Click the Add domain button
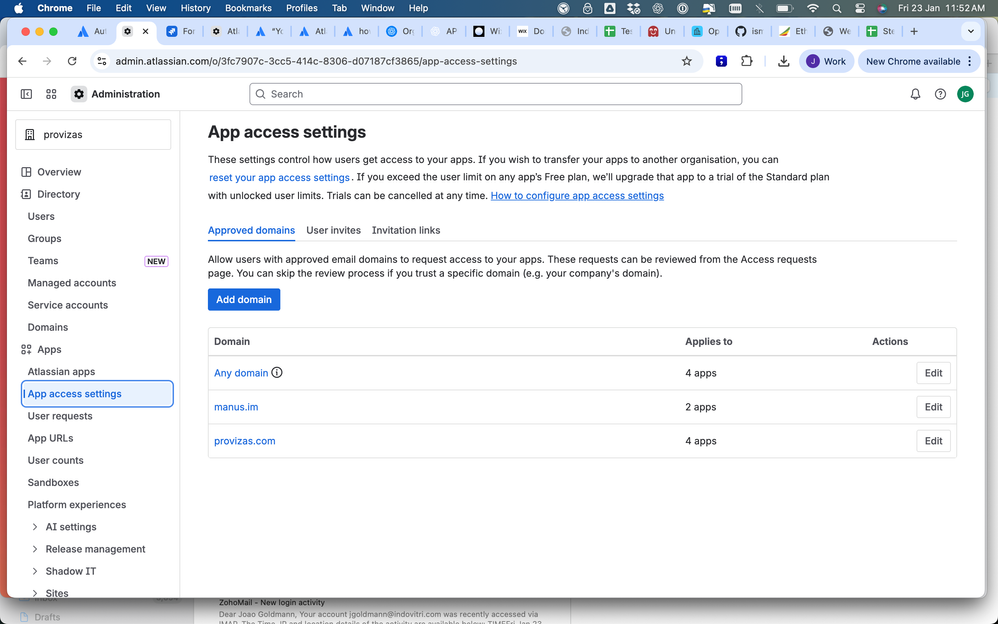 244,299
